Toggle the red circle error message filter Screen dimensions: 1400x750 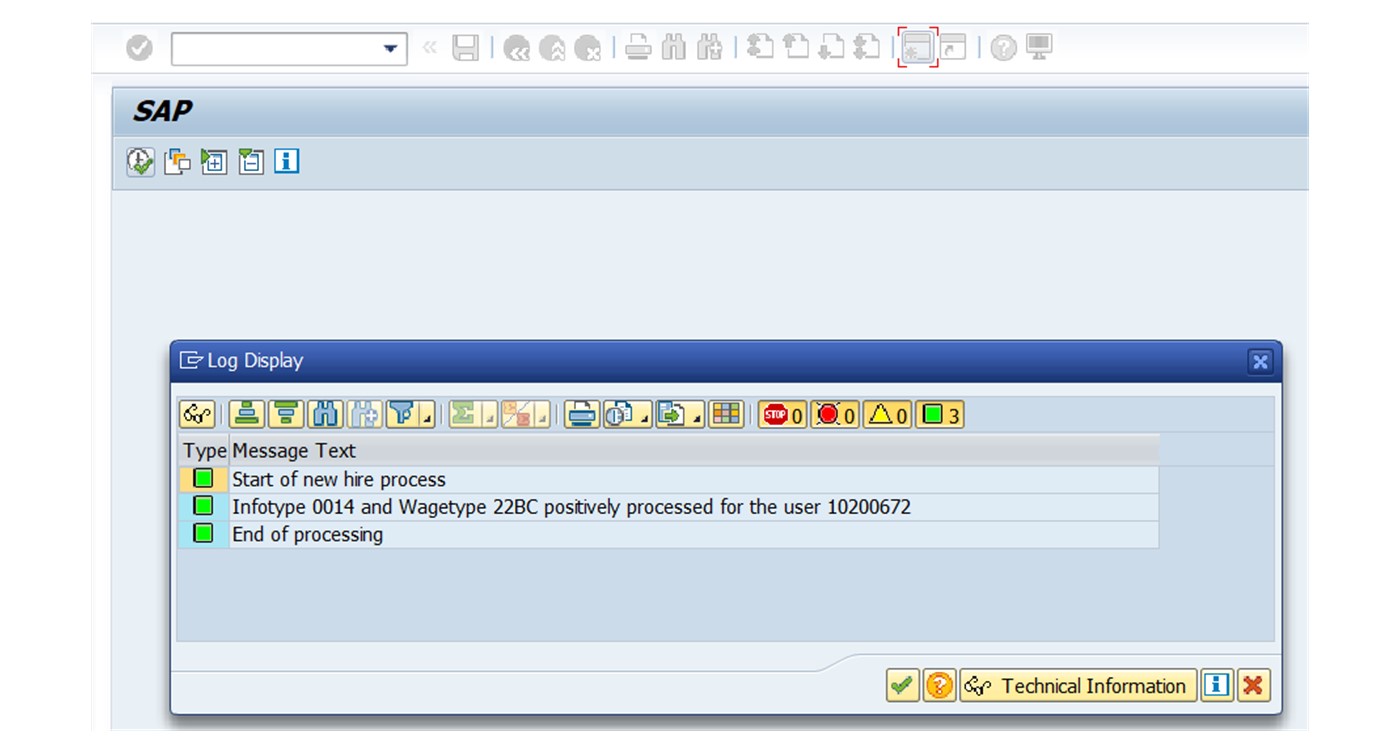835,414
